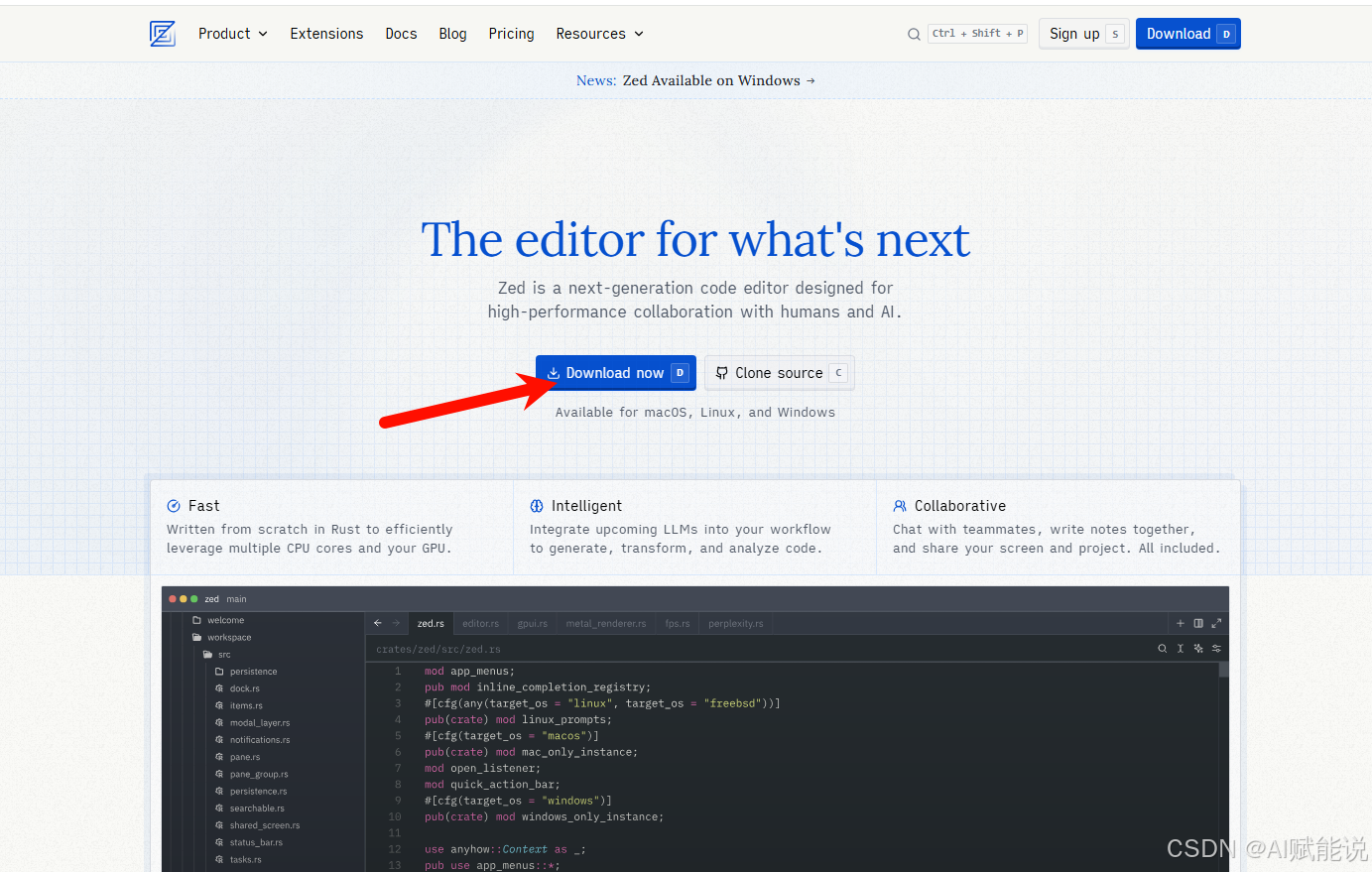This screenshot has width=1372, height=872.
Task: Click the text cursor selection icon
Action: [x=1181, y=649]
